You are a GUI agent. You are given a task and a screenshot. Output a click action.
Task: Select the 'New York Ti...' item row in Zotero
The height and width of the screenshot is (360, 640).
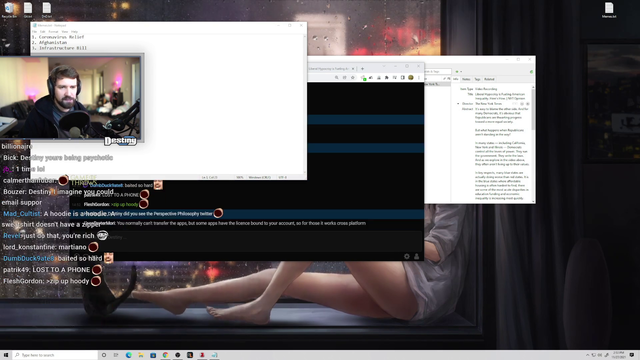pyautogui.click(x=438, y=84)
